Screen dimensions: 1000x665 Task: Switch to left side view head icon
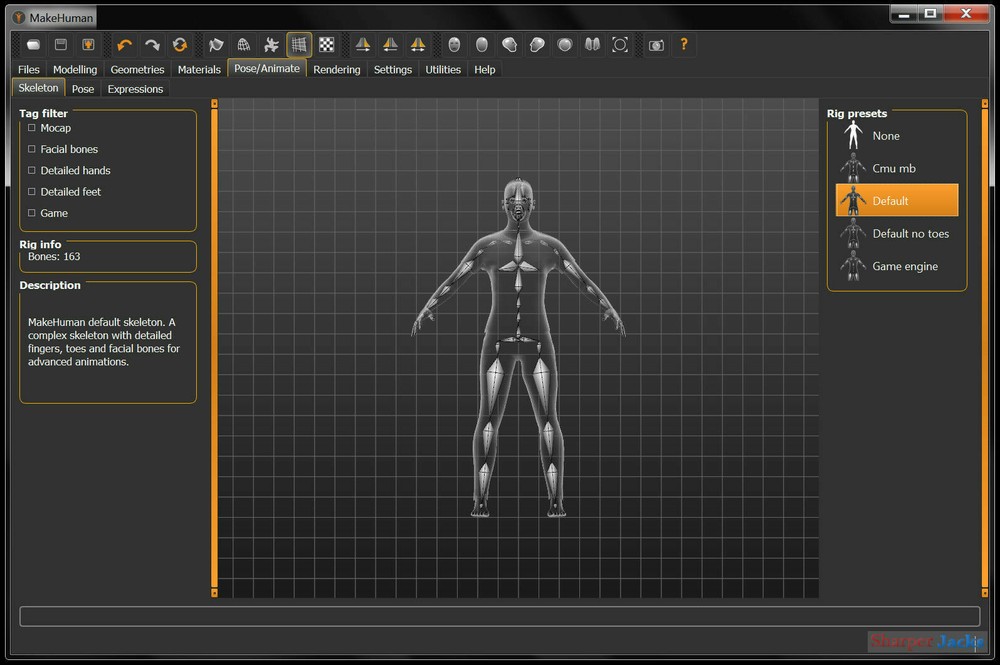(x=509, y=45)
